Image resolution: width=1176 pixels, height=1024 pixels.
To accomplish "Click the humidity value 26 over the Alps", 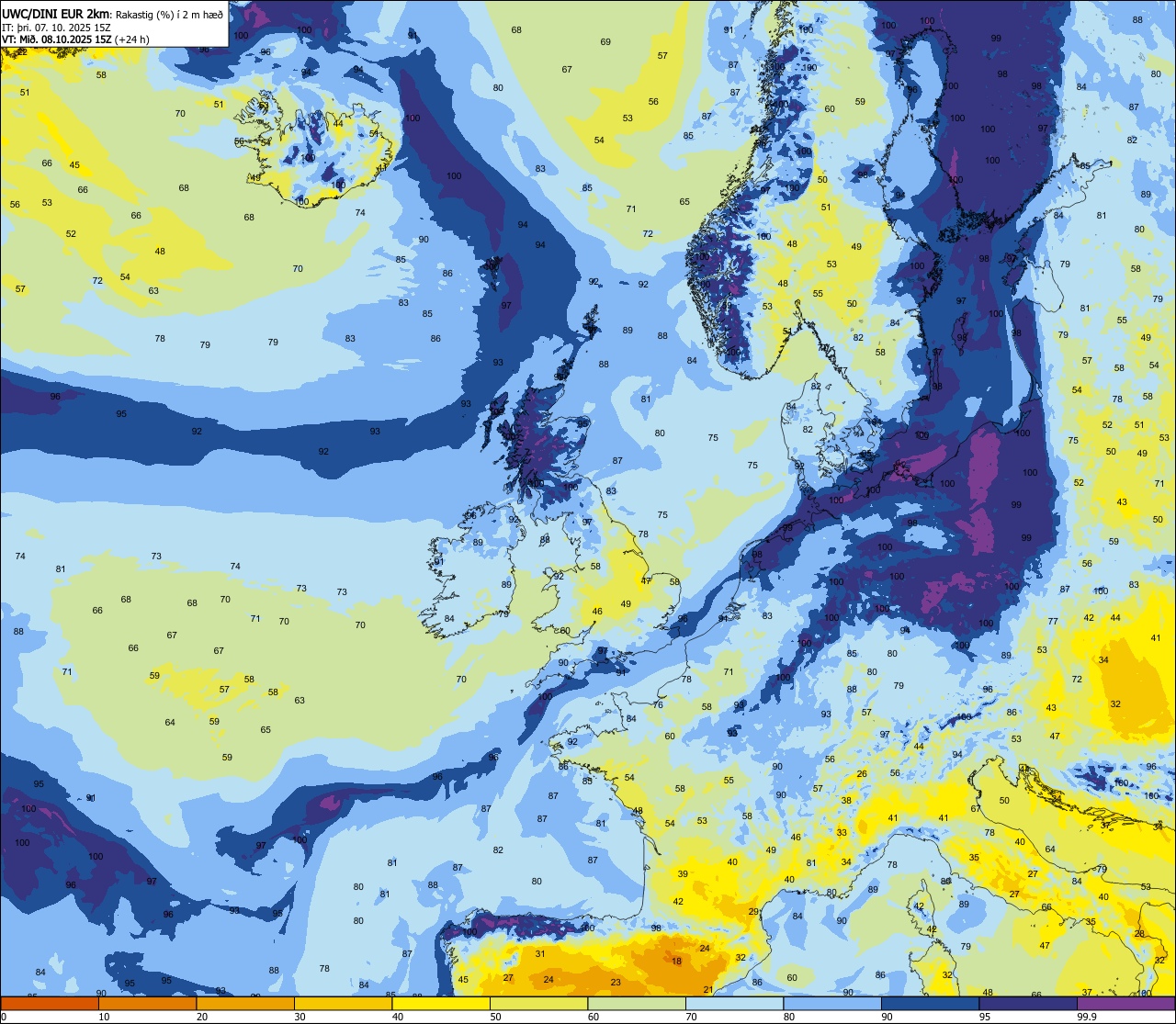I will pos(862,774).
